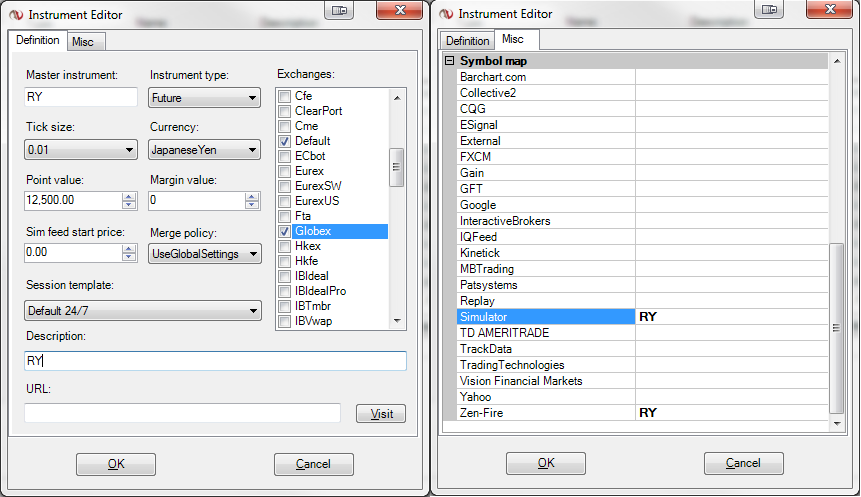Select the Barchart.com symbol map row

(x=642, y=77)
